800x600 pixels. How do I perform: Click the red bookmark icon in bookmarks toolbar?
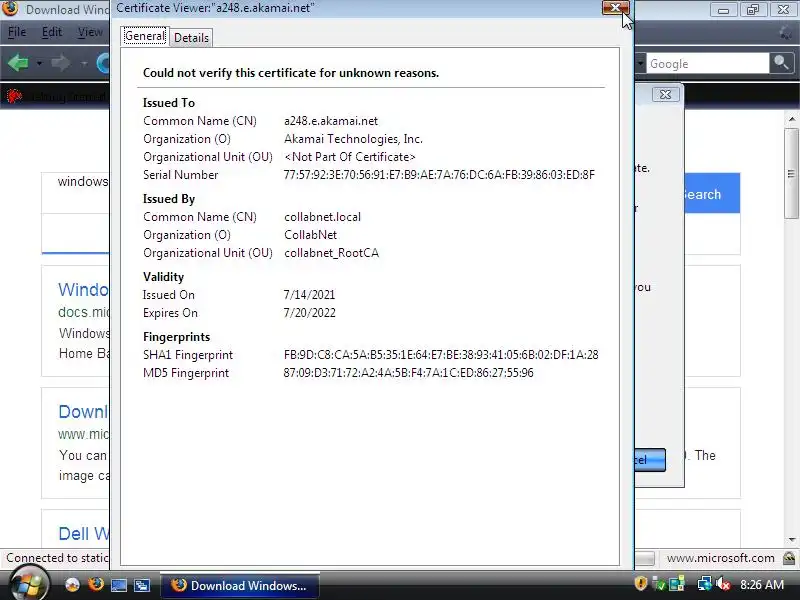(14, 95)
